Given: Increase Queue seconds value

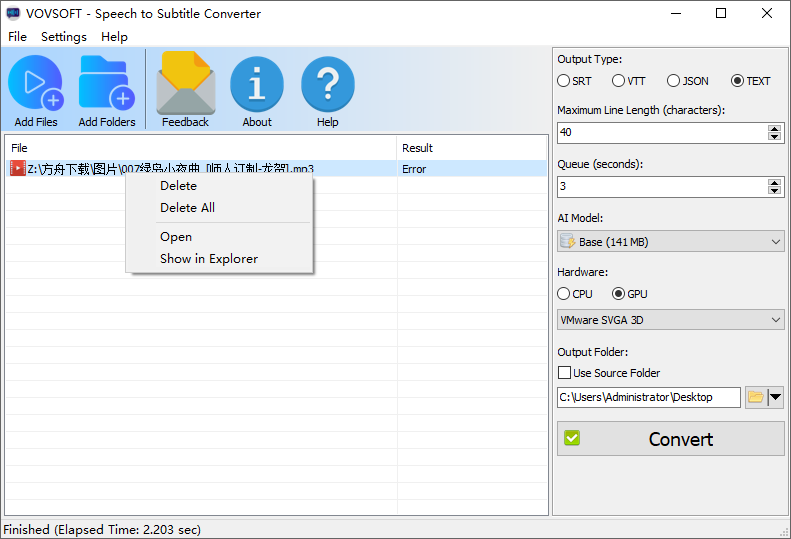Looking at the screenshot, I should (x=774, y=183).
